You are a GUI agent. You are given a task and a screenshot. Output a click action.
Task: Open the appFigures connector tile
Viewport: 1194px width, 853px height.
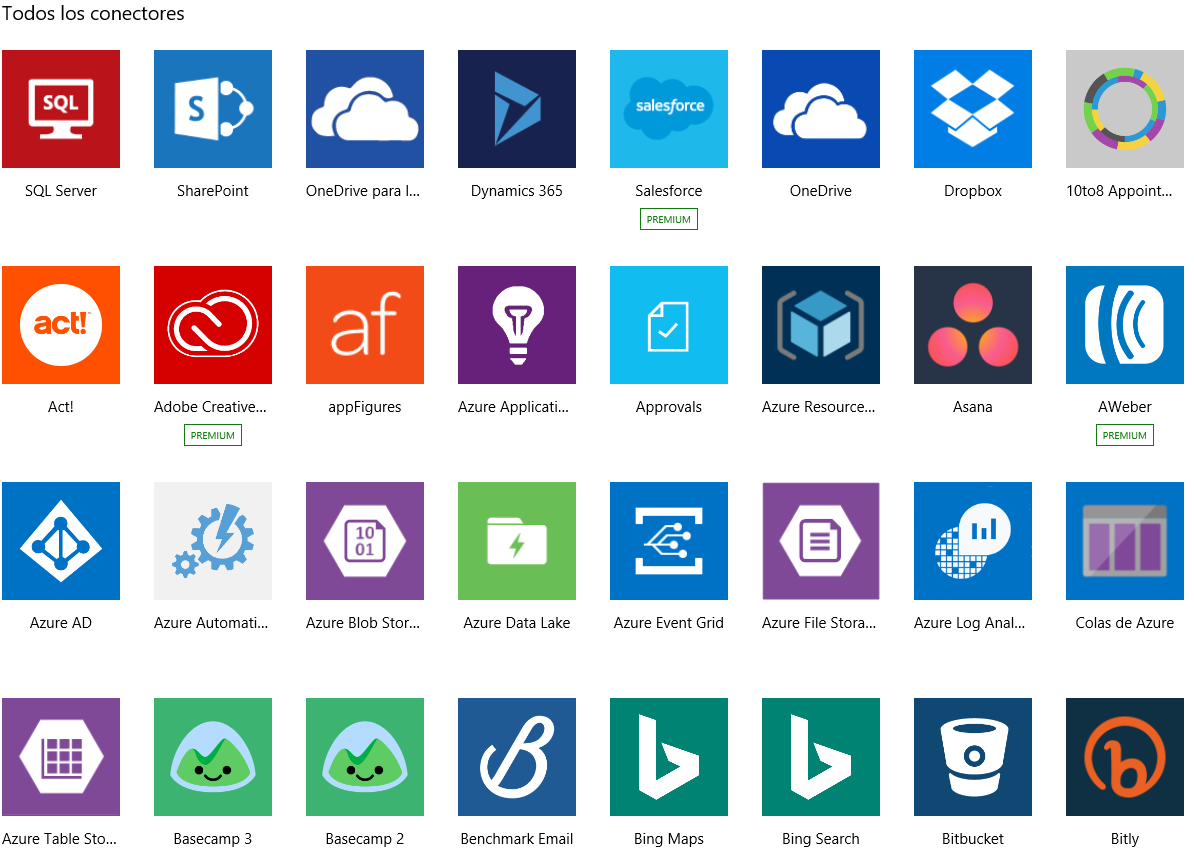365,325
